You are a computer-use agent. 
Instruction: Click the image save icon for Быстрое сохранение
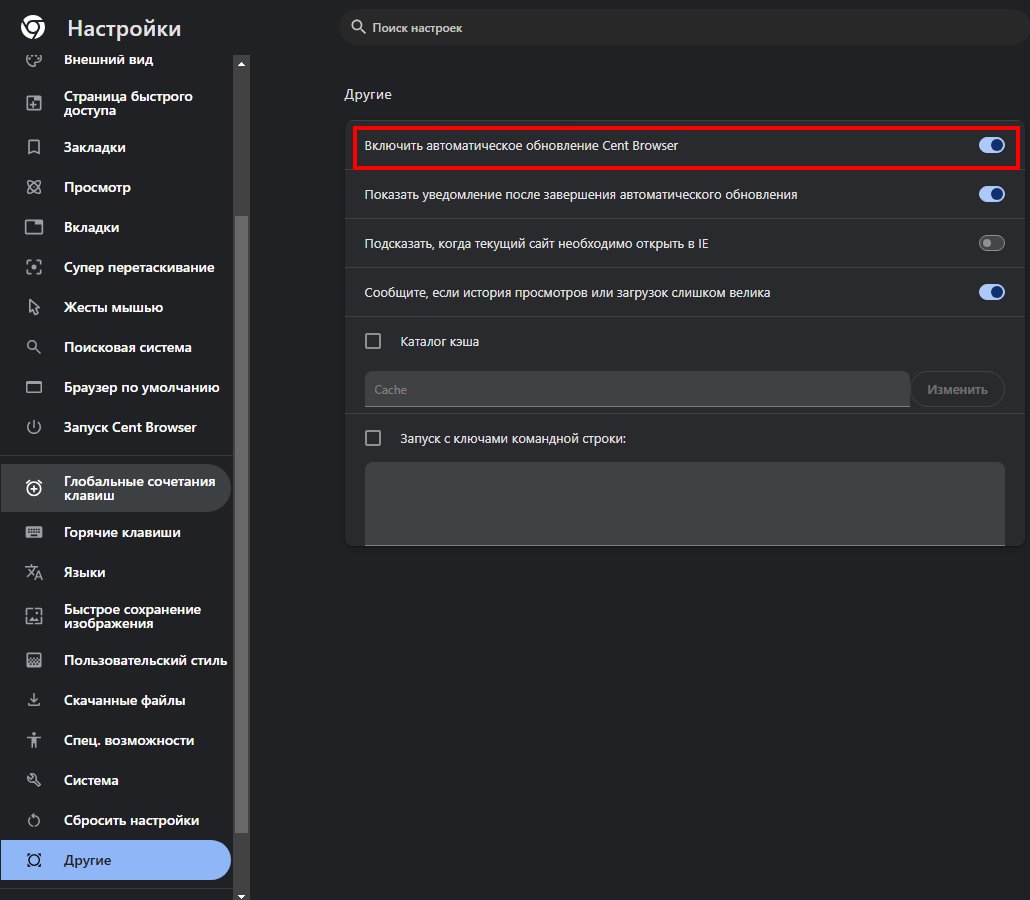34,616
